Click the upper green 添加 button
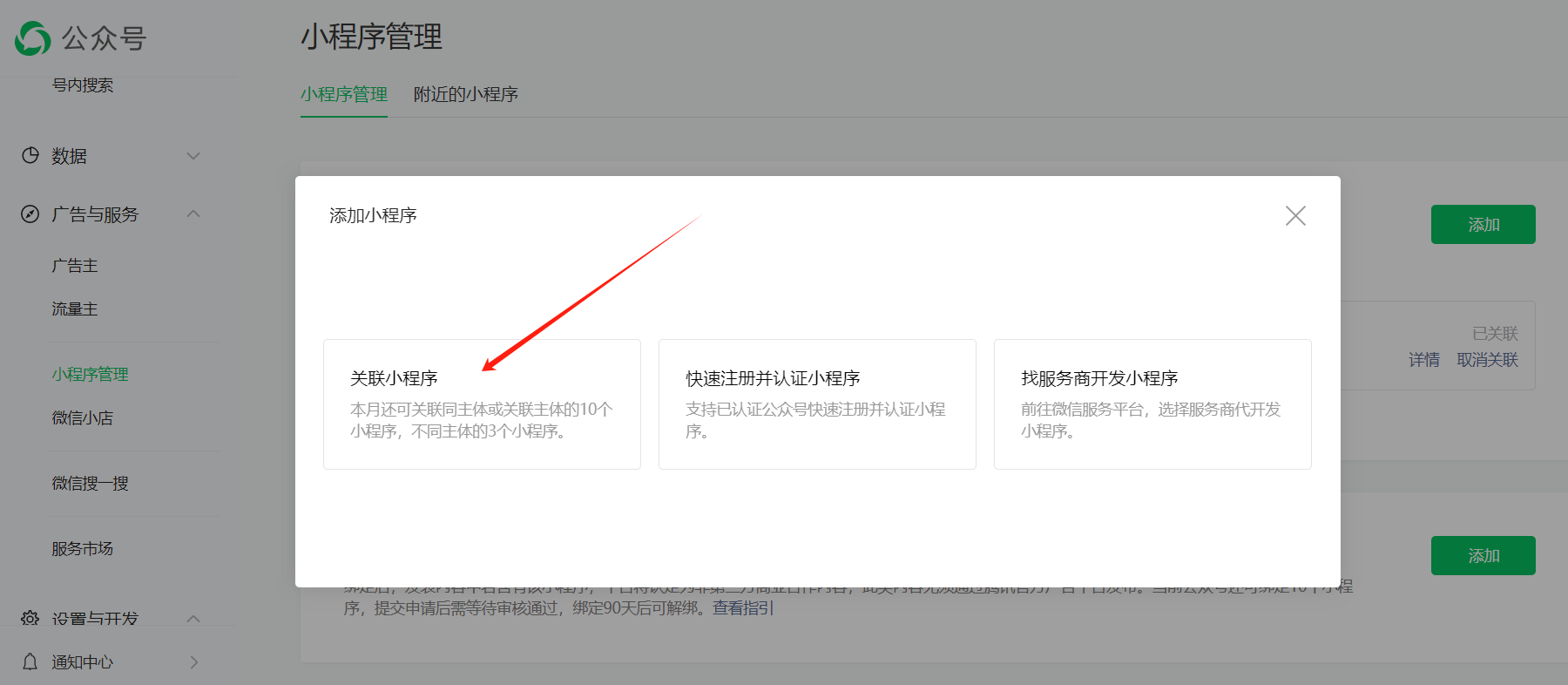Image resolution: width=1568 pixels, height=685 pixels. pyautogui.click(x=1484, y=224)
